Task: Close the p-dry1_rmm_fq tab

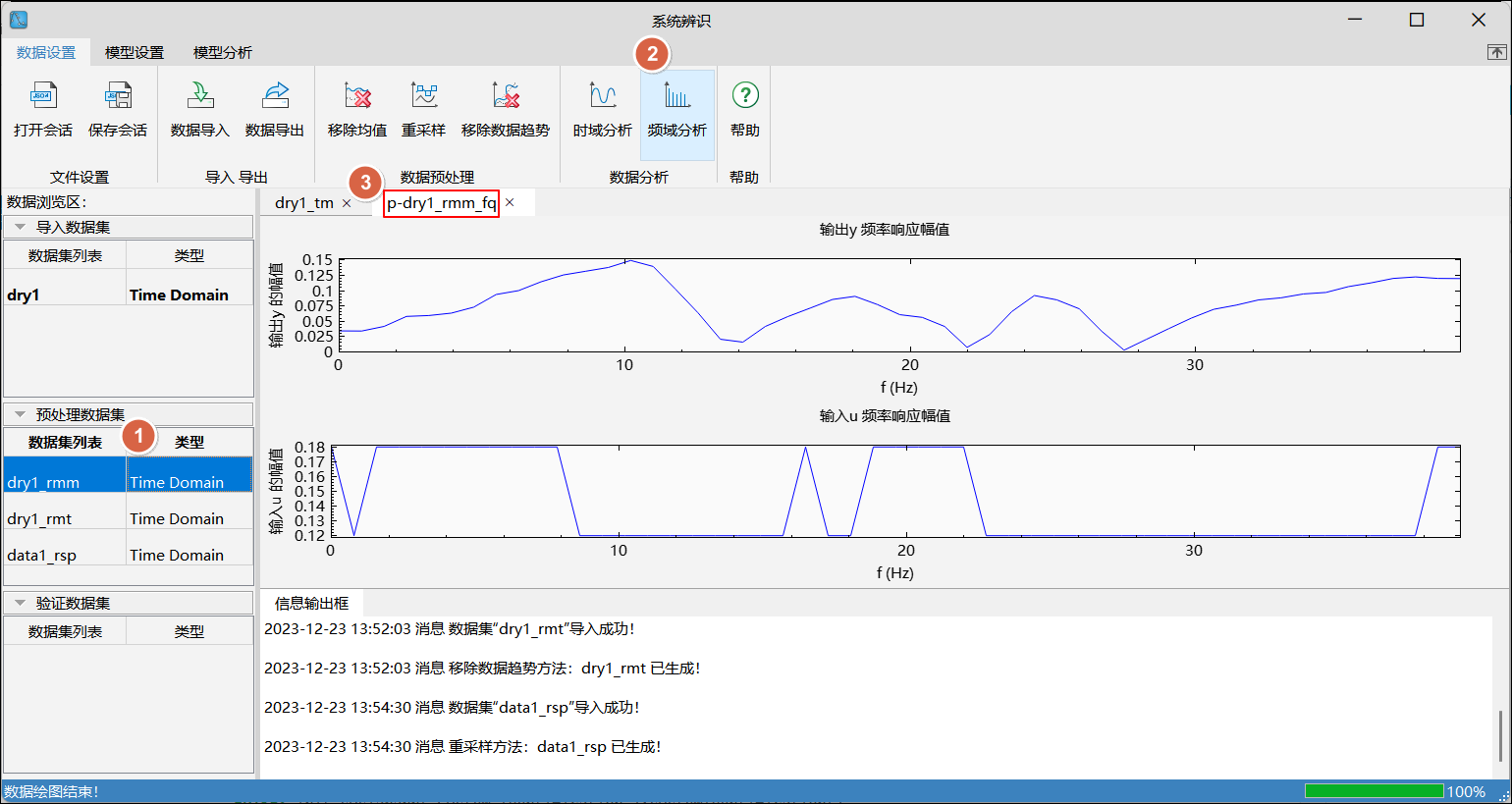Action: pos(510,203)
